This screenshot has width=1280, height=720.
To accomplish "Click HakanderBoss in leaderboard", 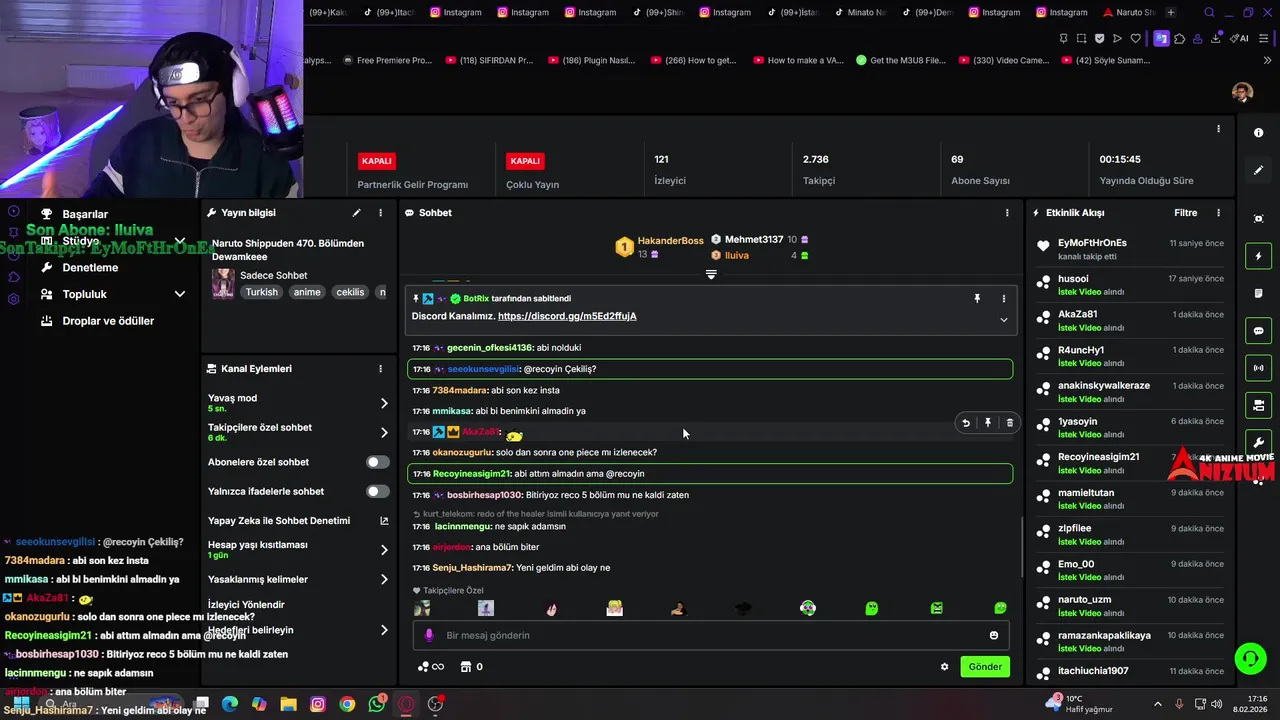I will pos(670,241).
